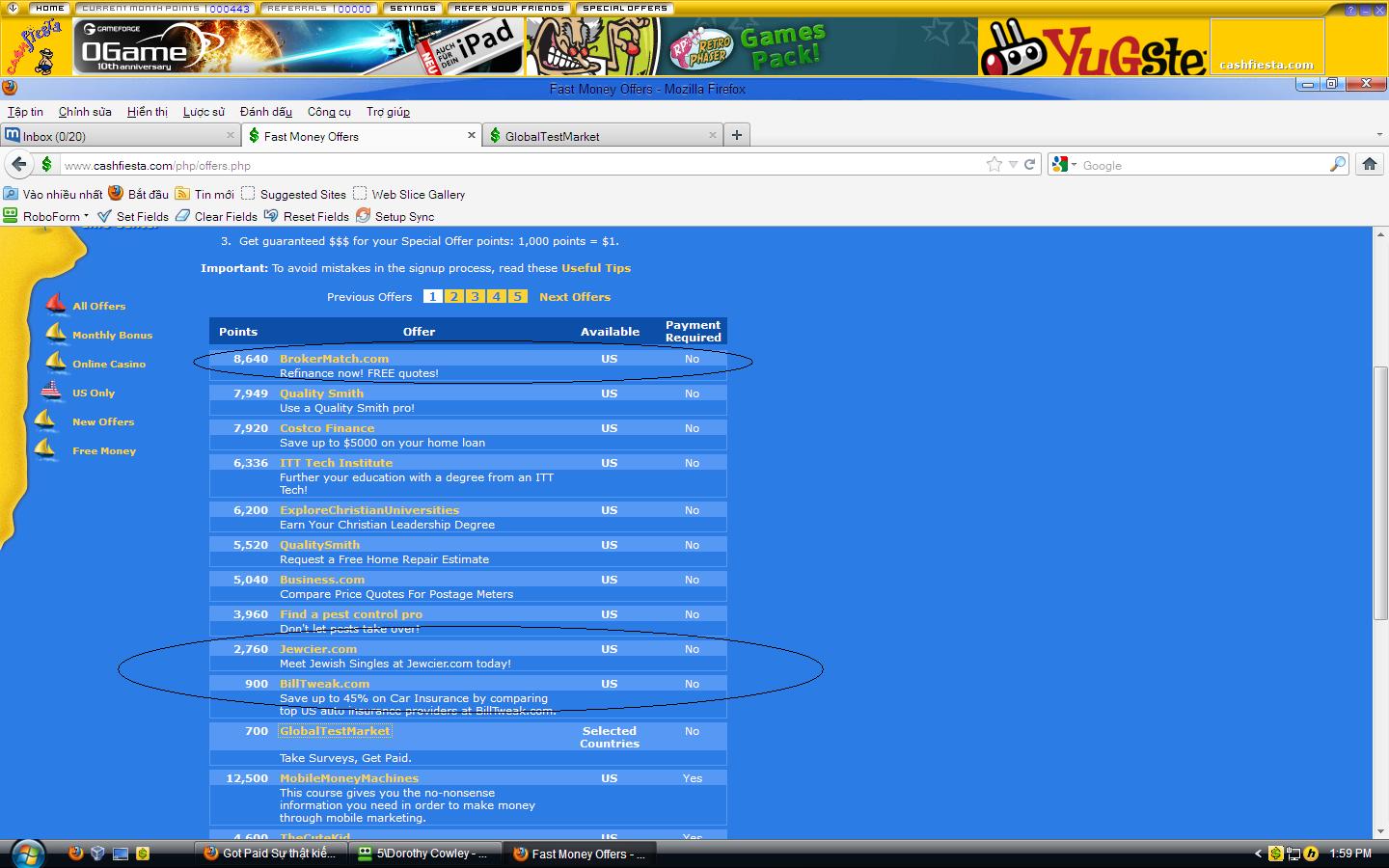Click the OGame 10th anniversary banner ad
This screenshot has height=868, width=1389.
(x=299, y=46)
